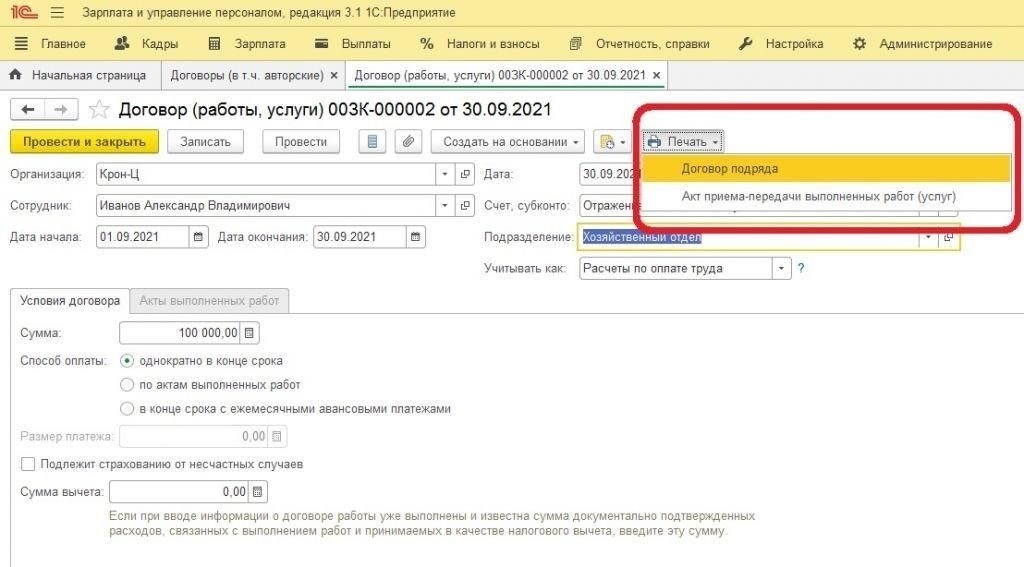1024x567 pixels.
Task: Click the Подразделение Хозяйственный отдел field
Action: [x=748, y=237]
